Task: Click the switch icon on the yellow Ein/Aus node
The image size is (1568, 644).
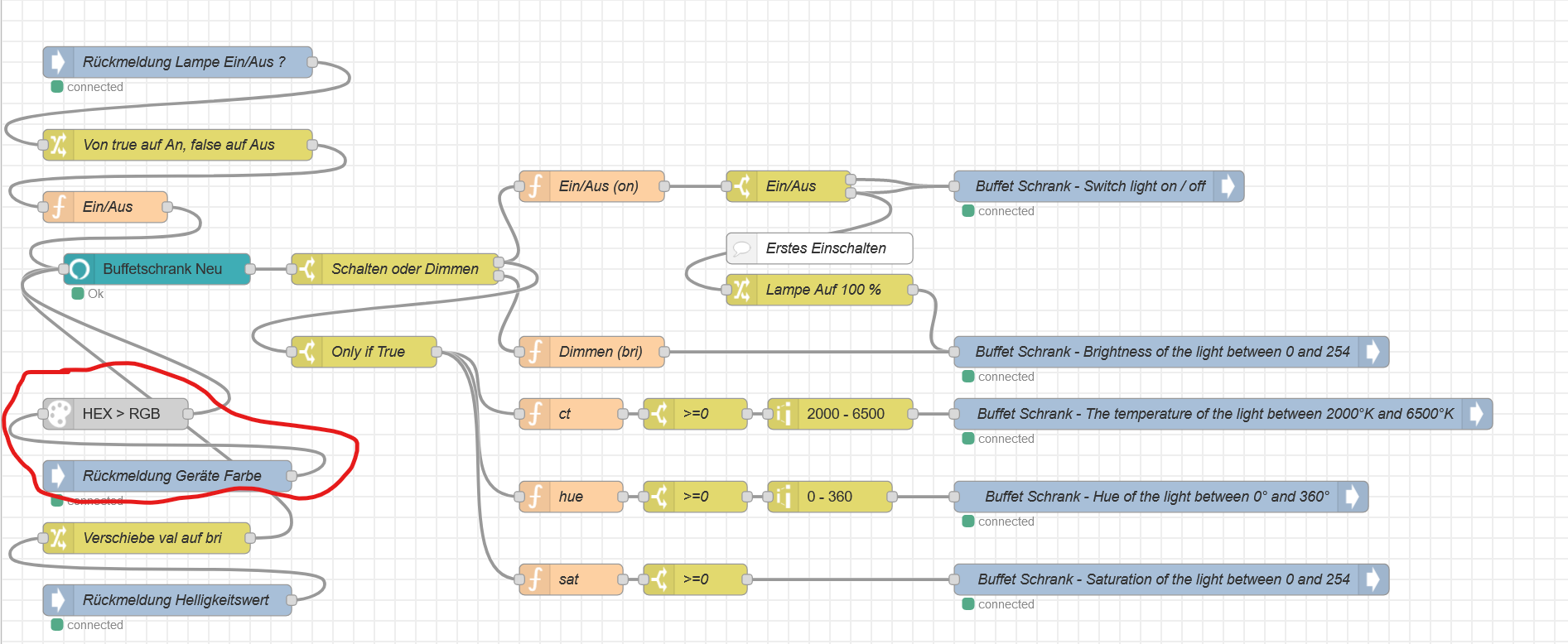Action: click(x=742, y=186)
